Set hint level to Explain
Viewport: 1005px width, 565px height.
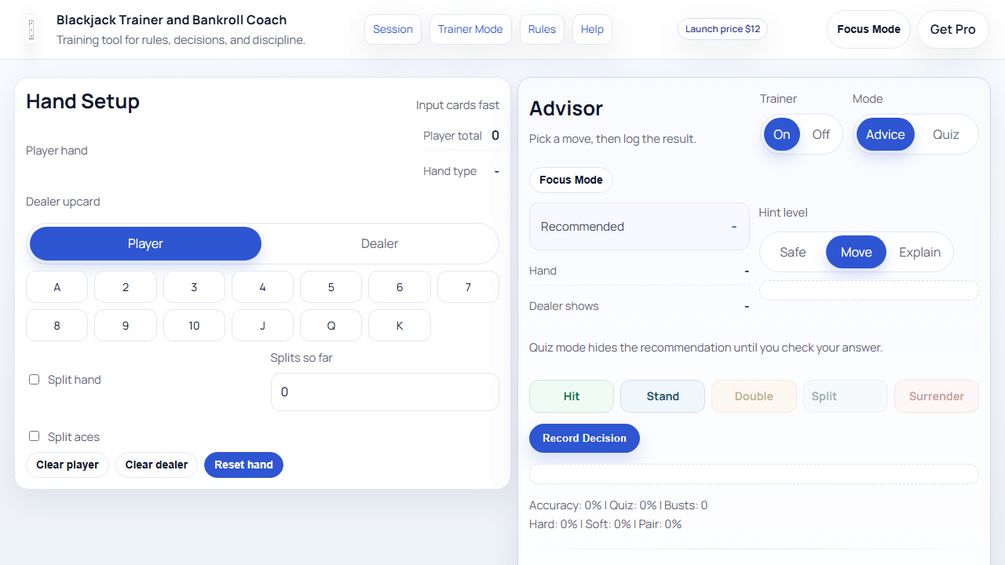pyautogui.click(x=919, y=252)
